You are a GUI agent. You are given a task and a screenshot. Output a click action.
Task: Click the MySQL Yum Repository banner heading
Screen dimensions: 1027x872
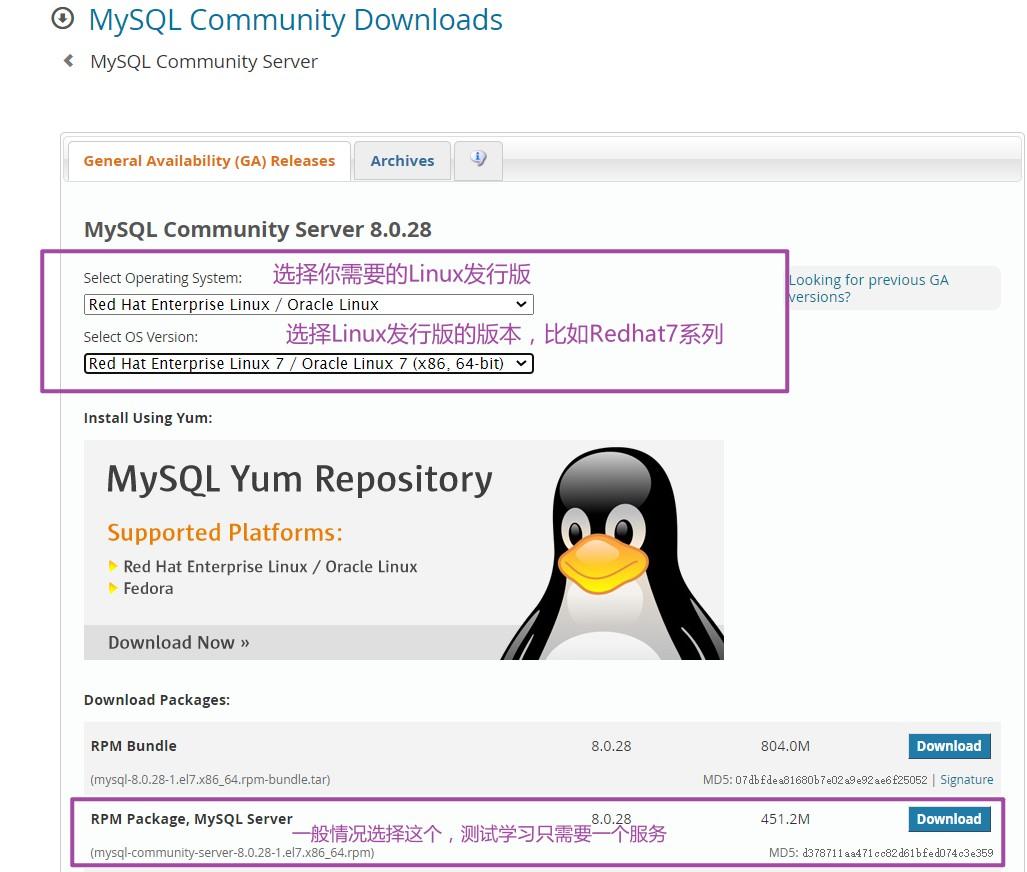297,478
